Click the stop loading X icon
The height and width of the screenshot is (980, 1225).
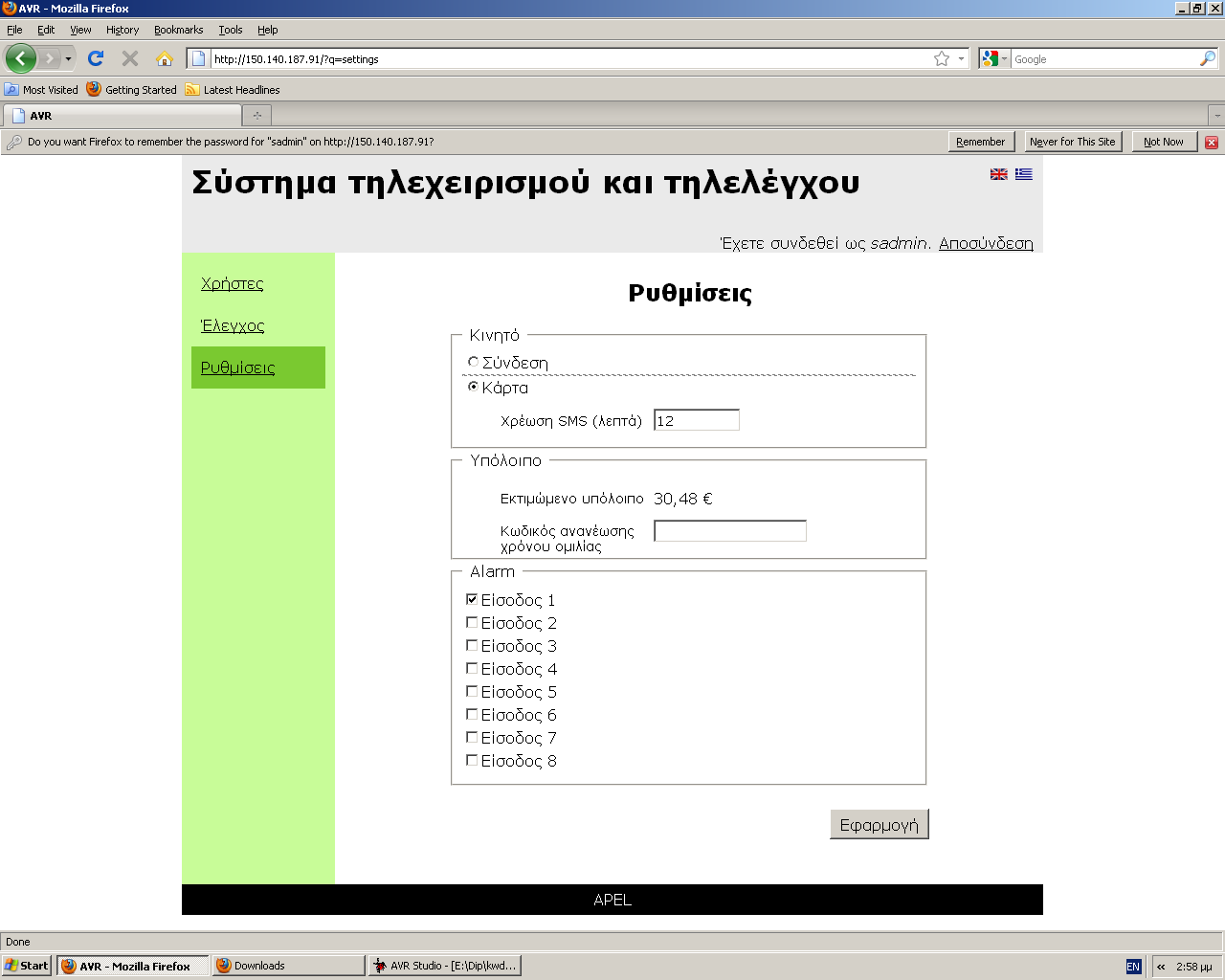pyautogui.click(x=130, y=58)
